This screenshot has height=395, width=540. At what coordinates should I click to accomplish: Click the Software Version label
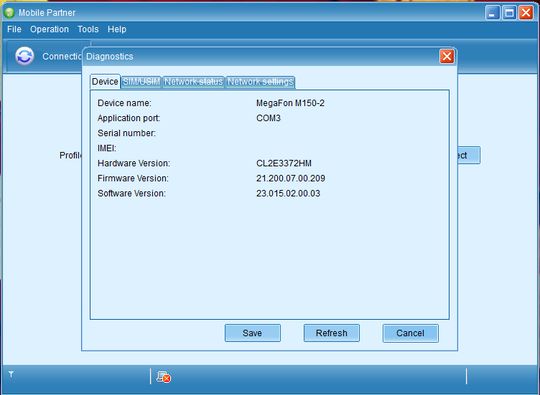point(132,194)
